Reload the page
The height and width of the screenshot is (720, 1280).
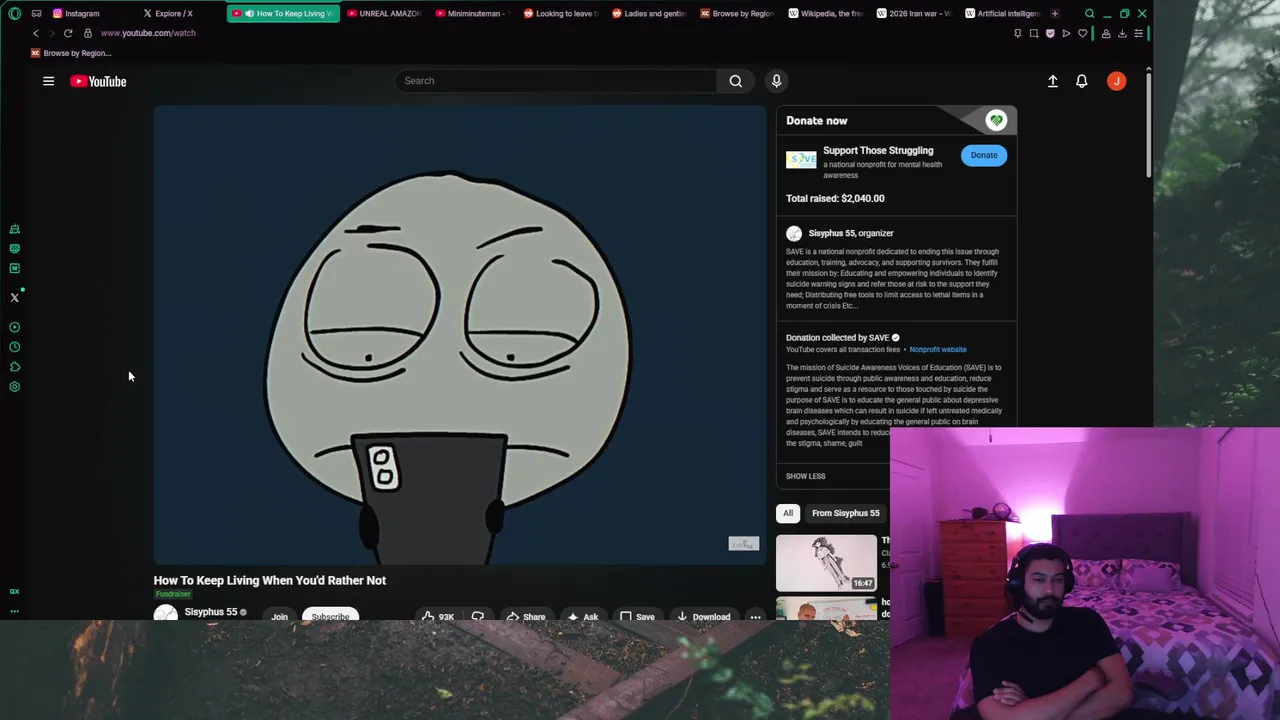pyautogui.click(x=68, y=33)
